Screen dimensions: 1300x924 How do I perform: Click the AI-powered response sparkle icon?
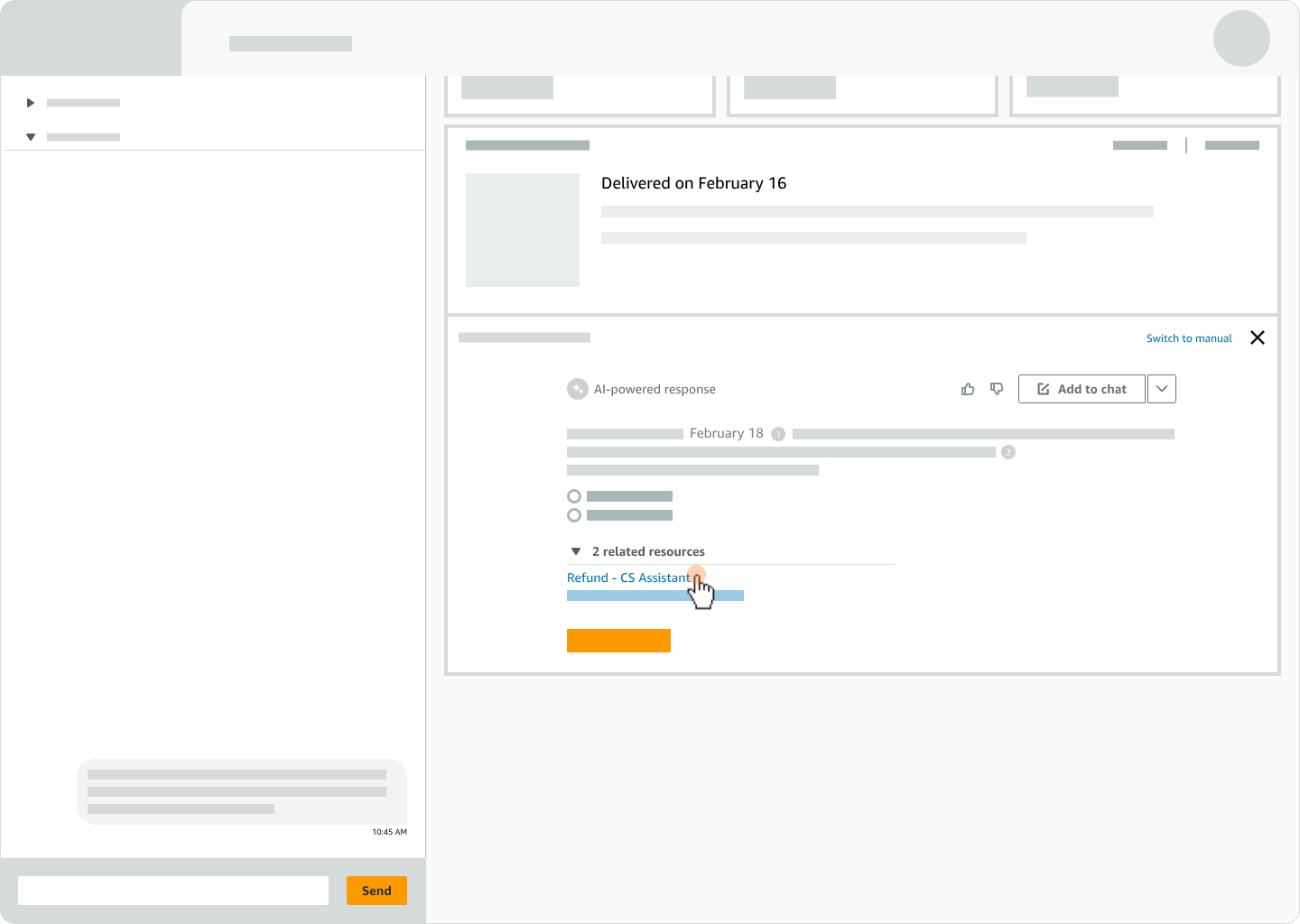(577, 389)
